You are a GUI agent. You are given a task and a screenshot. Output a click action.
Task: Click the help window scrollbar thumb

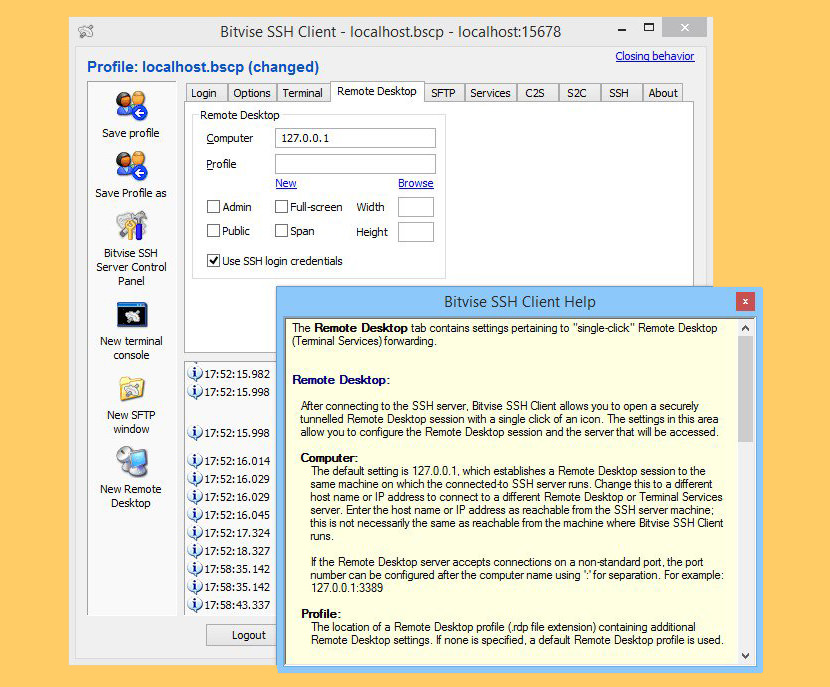coord(745,389)
